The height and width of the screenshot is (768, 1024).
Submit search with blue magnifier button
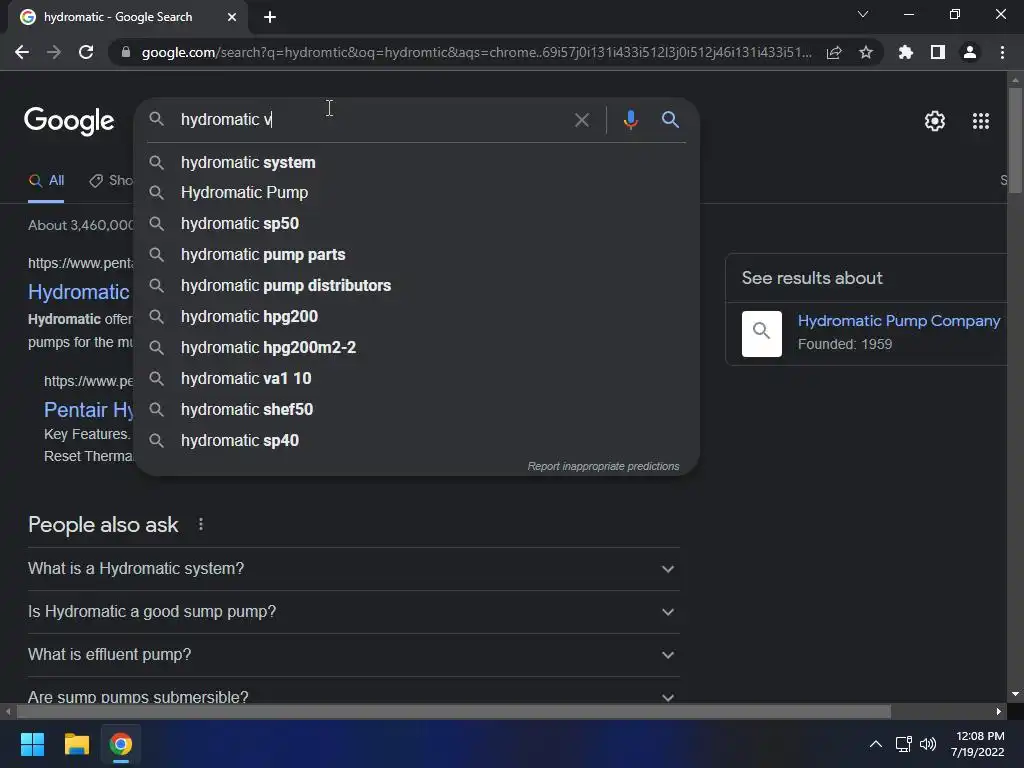pos(670,120)
